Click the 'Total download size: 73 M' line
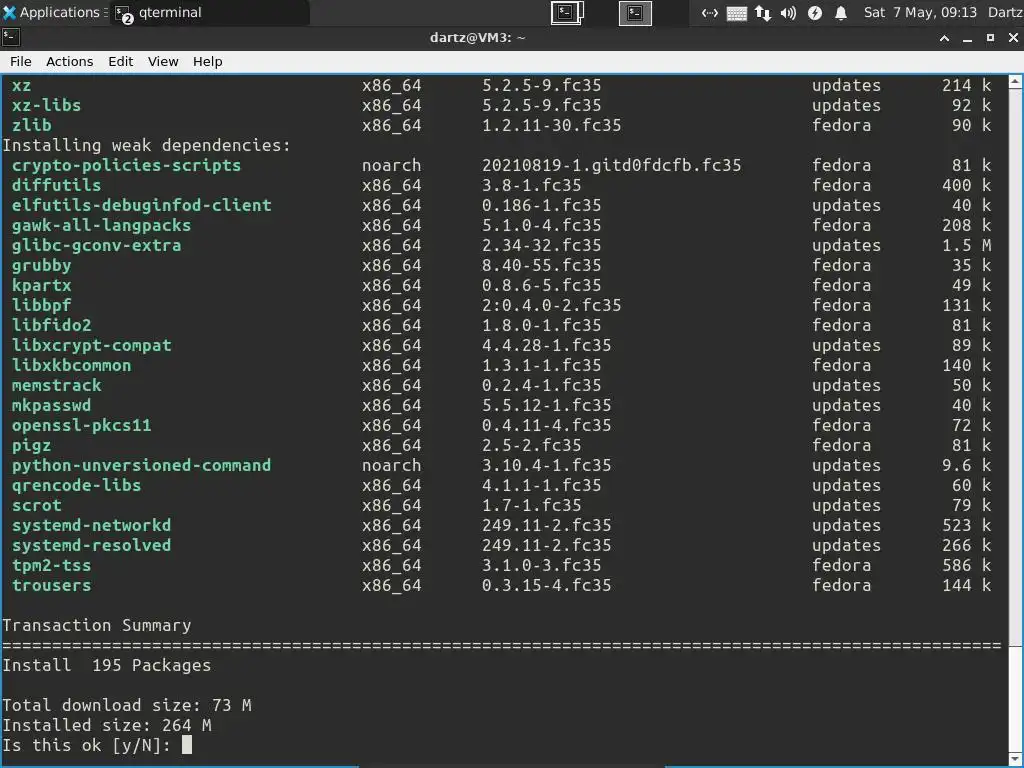 [x=127, y=705]
